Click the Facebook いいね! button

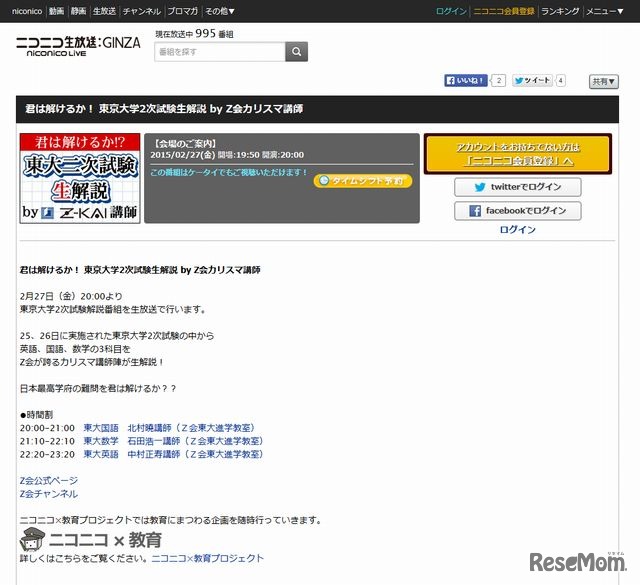(465, 80)
